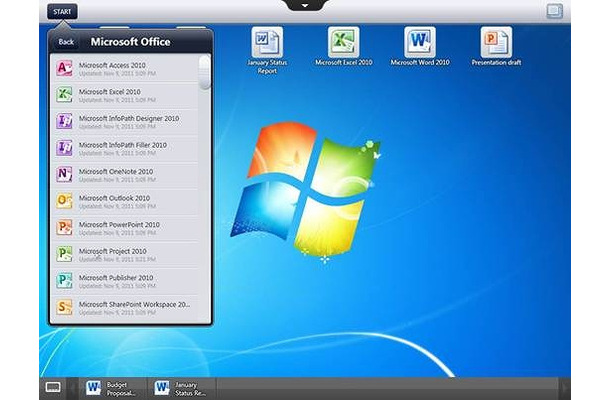Open Microsoft SharePoint Workspace icon
This screenshot has height=400, width=610.
(64, 307)
